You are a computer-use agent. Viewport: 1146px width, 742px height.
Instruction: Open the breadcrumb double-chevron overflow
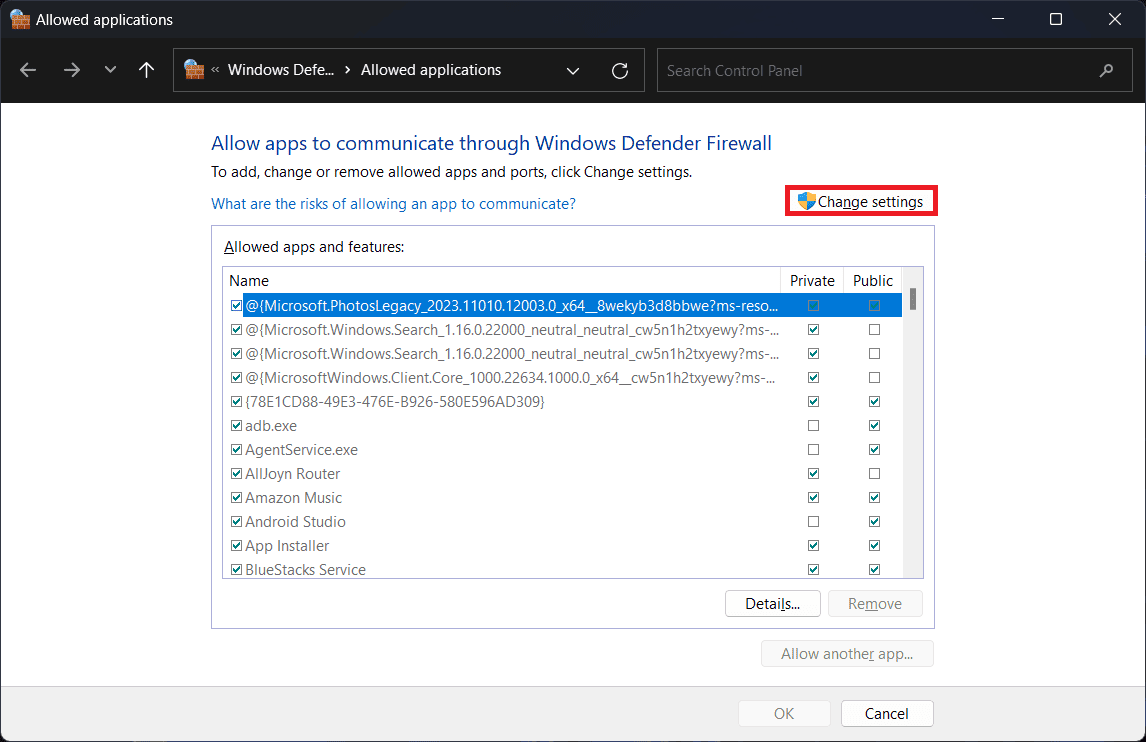216,70
